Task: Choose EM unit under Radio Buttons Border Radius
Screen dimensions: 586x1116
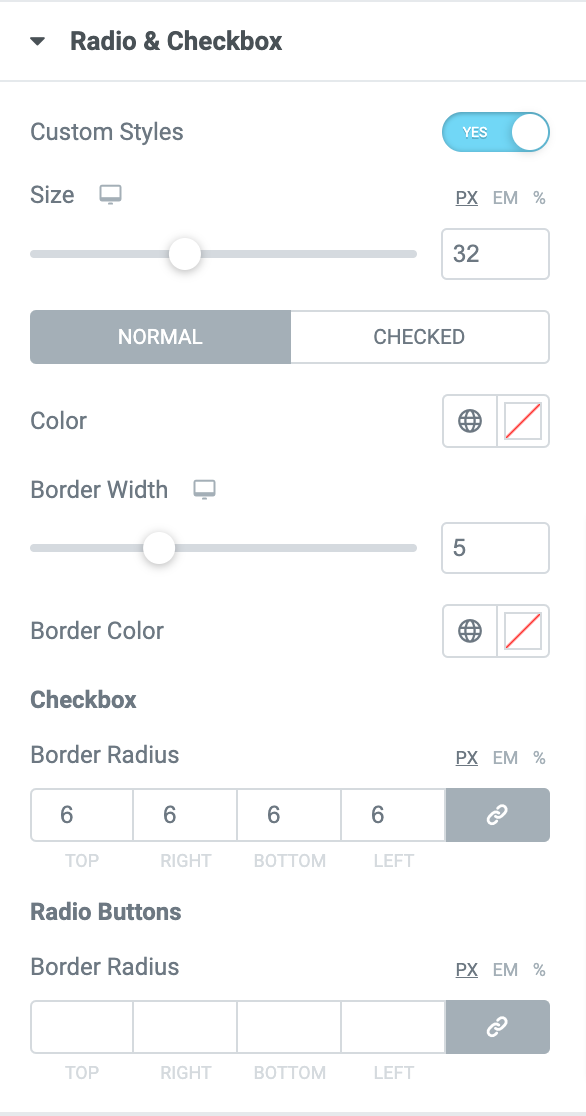Action: [x=503, y=970]
